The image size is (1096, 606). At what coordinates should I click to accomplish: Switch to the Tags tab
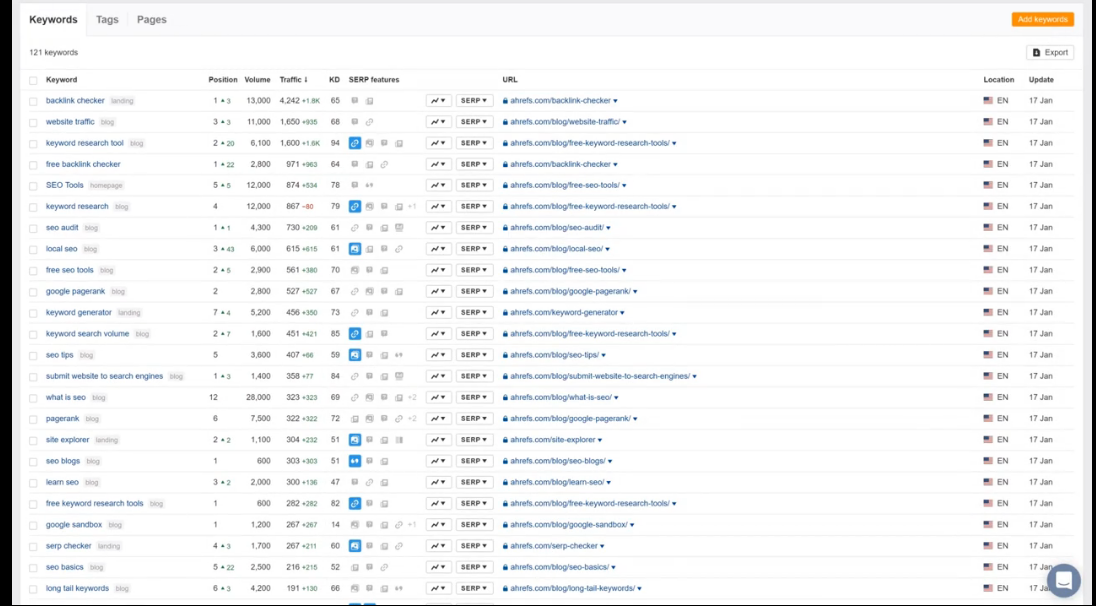coord(107,20)
